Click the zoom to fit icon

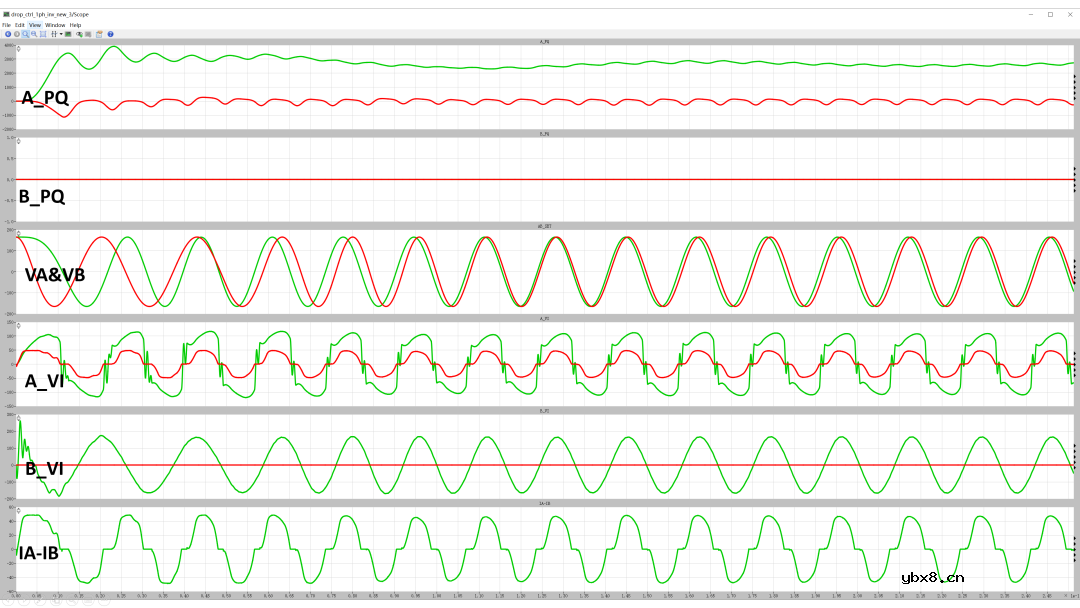[x=43, y=34]
